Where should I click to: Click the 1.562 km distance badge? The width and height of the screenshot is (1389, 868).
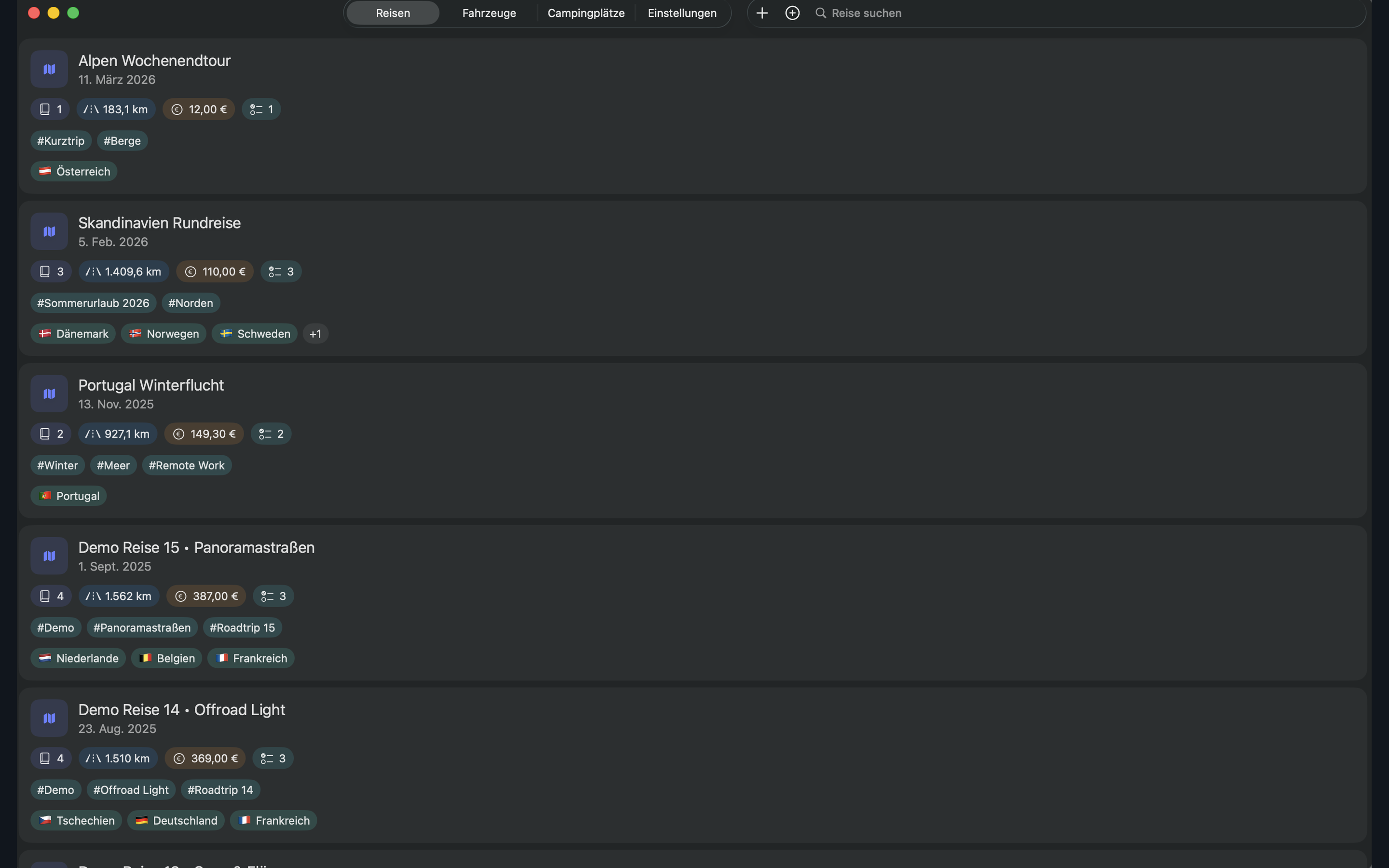click(x=119, y=596)
